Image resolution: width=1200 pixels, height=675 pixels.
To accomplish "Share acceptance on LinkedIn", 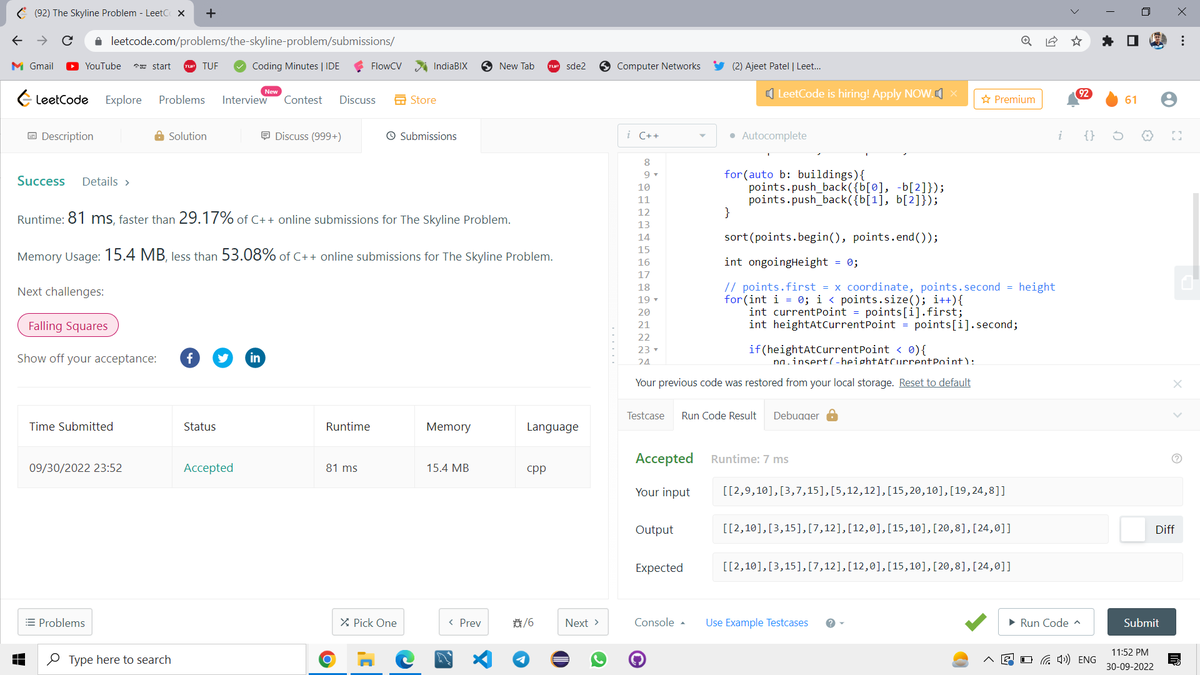I will click(x=254, y=358).
